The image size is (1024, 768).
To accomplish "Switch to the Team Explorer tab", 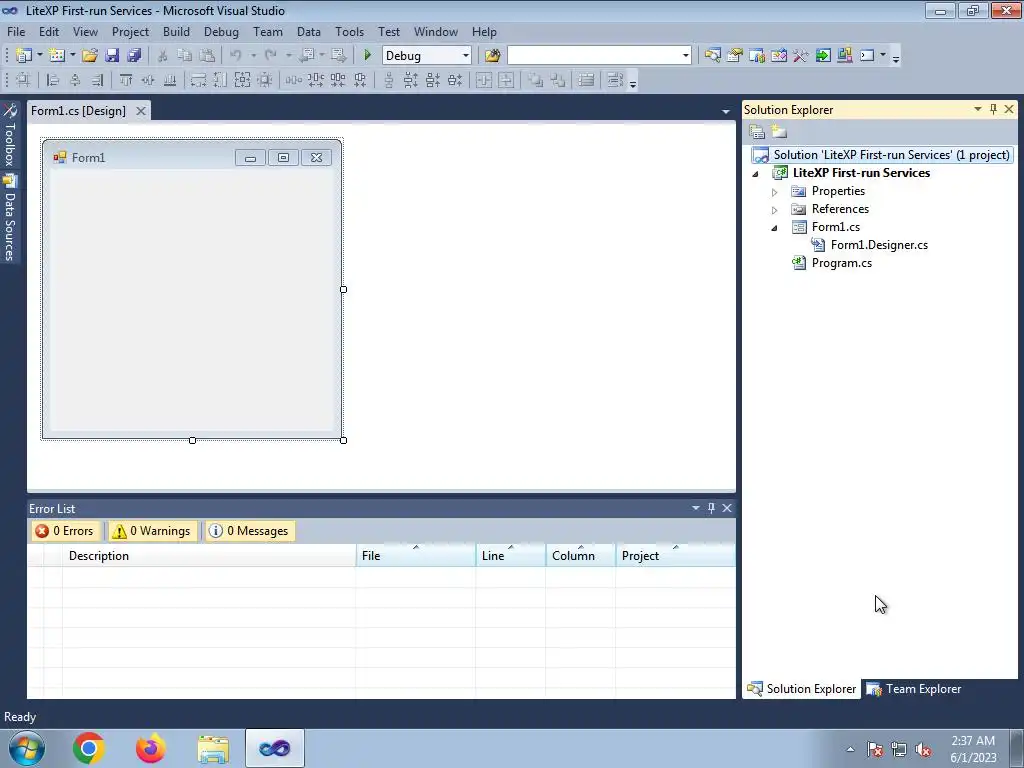I will 913,689.
